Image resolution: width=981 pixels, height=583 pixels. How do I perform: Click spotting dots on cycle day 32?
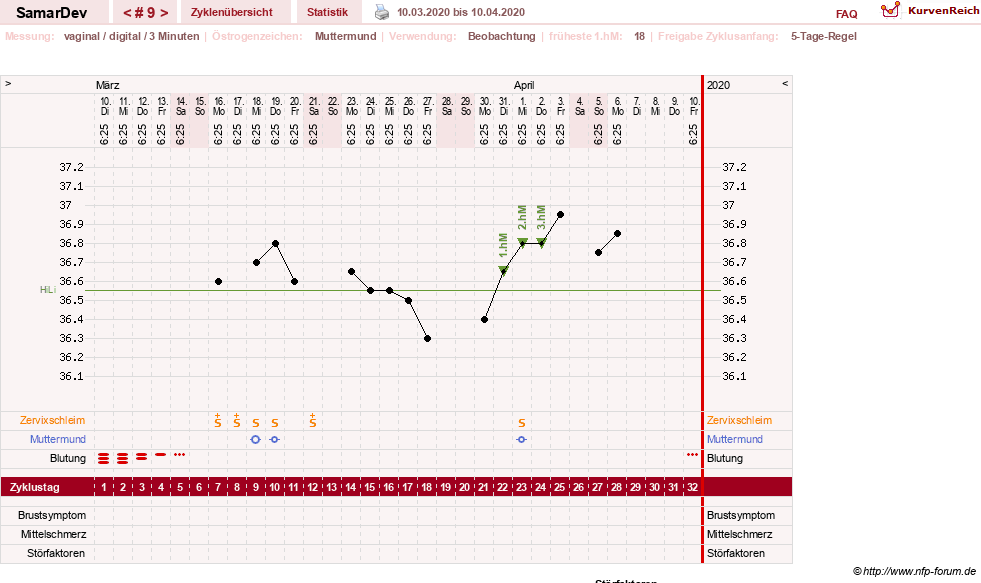coord(692,455)
